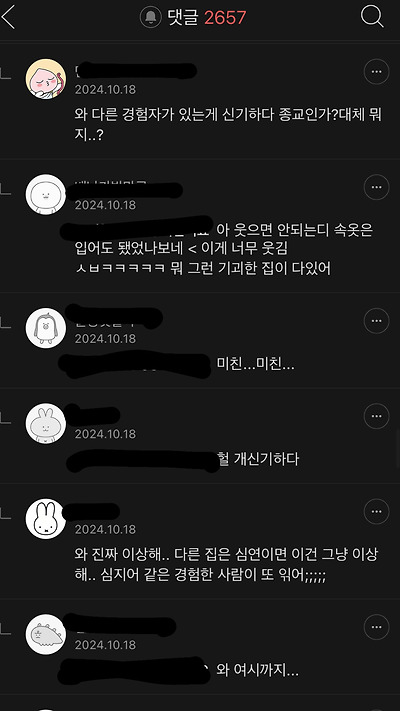
Task: Select comment text 와 다른 경험자가 있는게 신기하다
Action: [175, 115]
